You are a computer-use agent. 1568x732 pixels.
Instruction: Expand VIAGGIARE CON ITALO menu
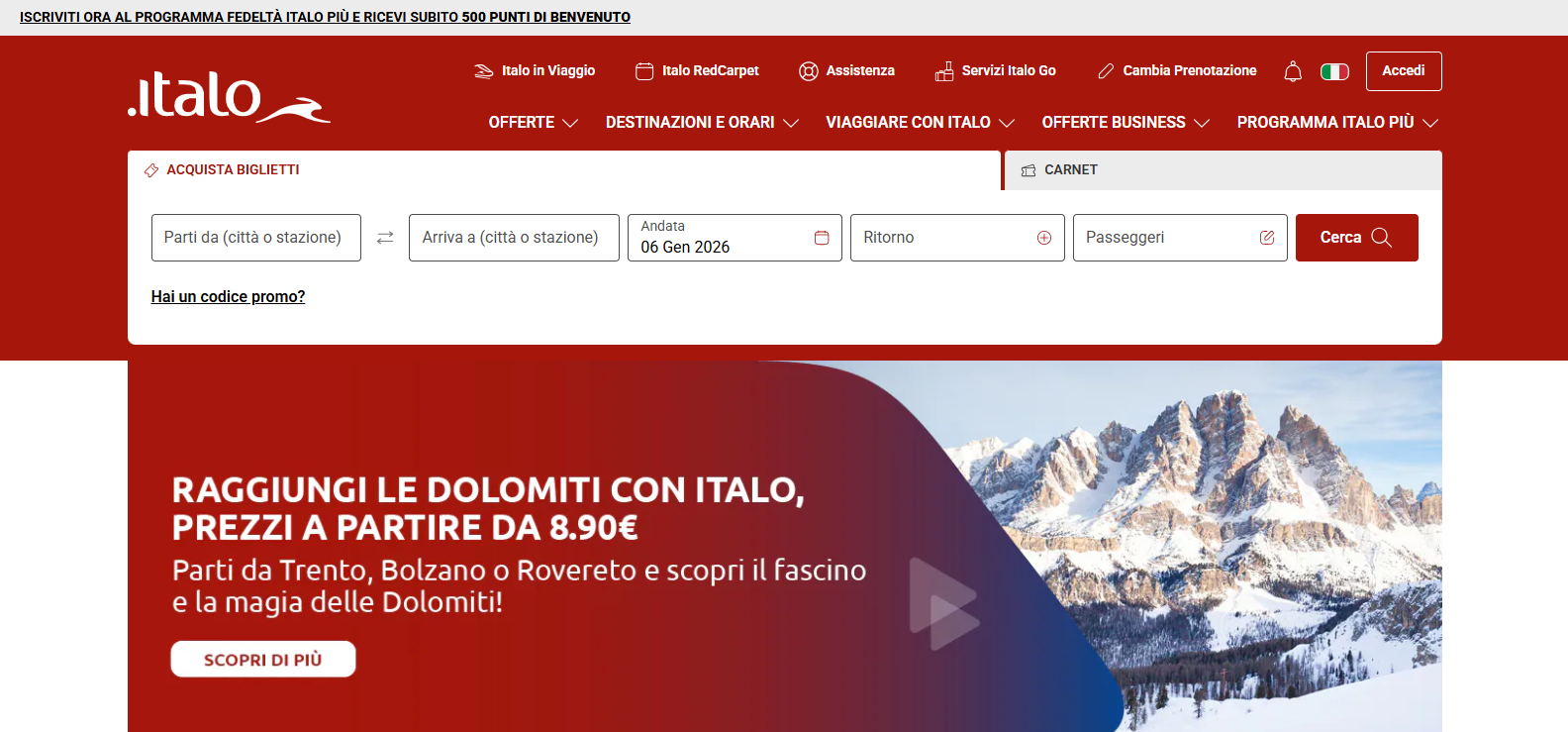pos(920,123)
